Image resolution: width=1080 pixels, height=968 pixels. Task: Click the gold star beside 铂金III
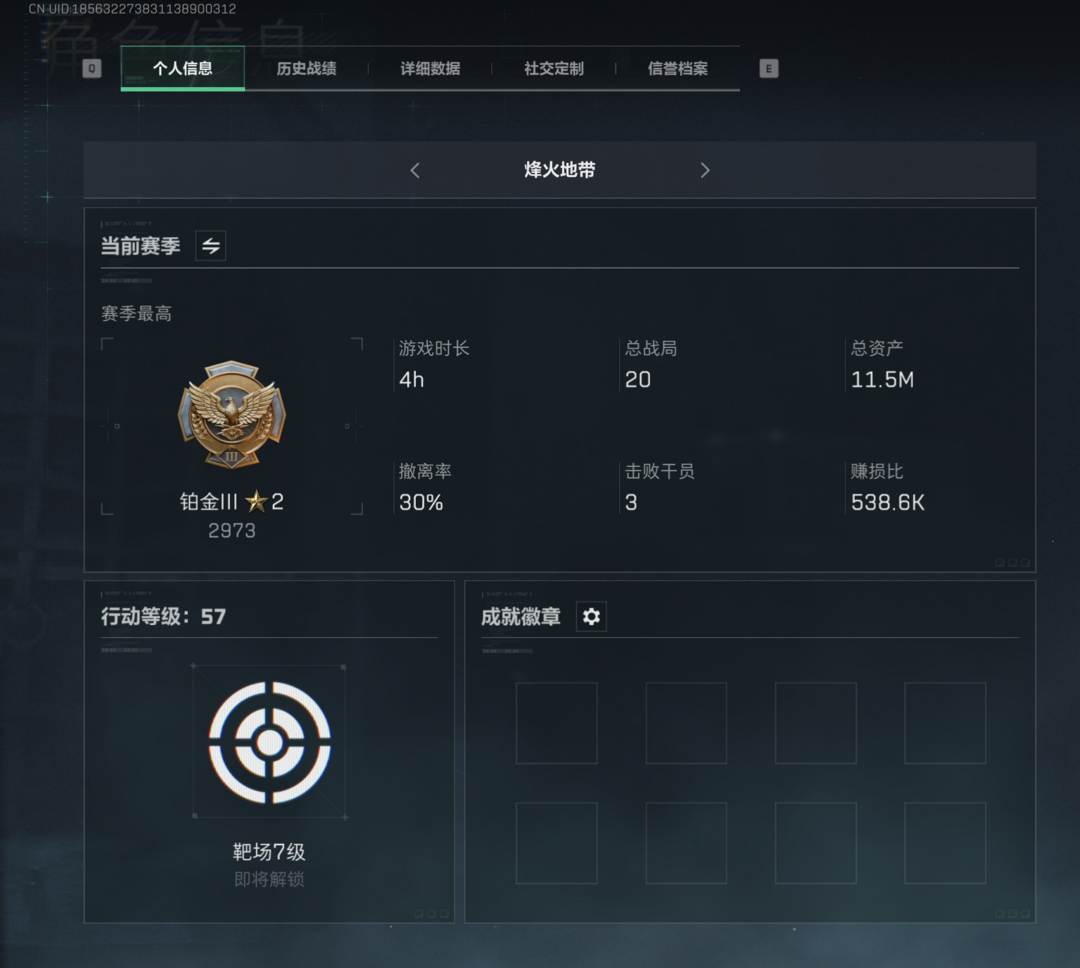256,501
